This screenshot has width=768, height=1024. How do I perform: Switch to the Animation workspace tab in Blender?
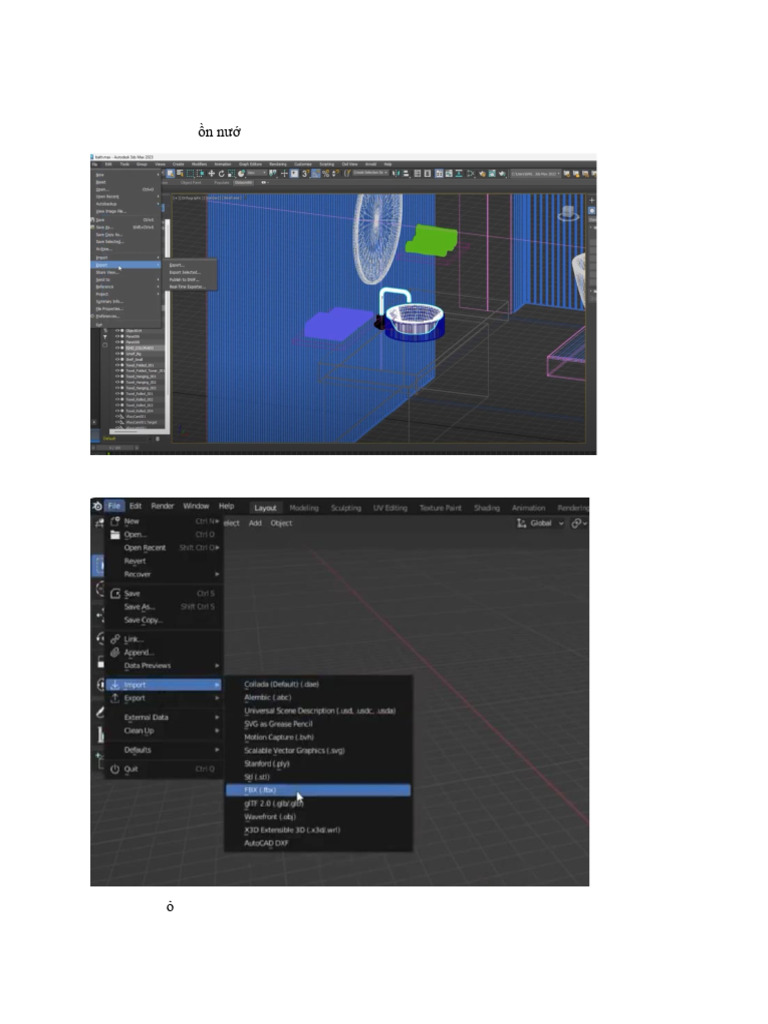(x=528, y=508)
